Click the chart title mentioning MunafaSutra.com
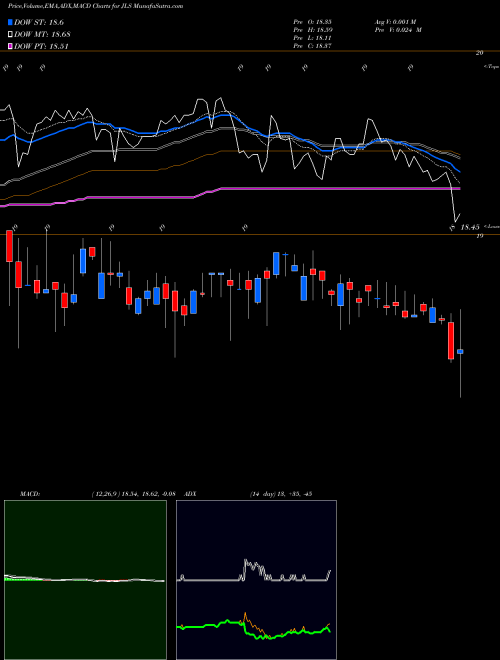The height and width of the screenshot is (660, 500). pos(95,6)
